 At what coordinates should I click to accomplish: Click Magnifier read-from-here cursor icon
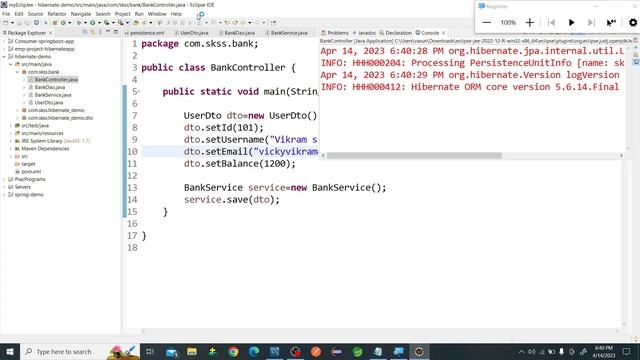point(611,23)
